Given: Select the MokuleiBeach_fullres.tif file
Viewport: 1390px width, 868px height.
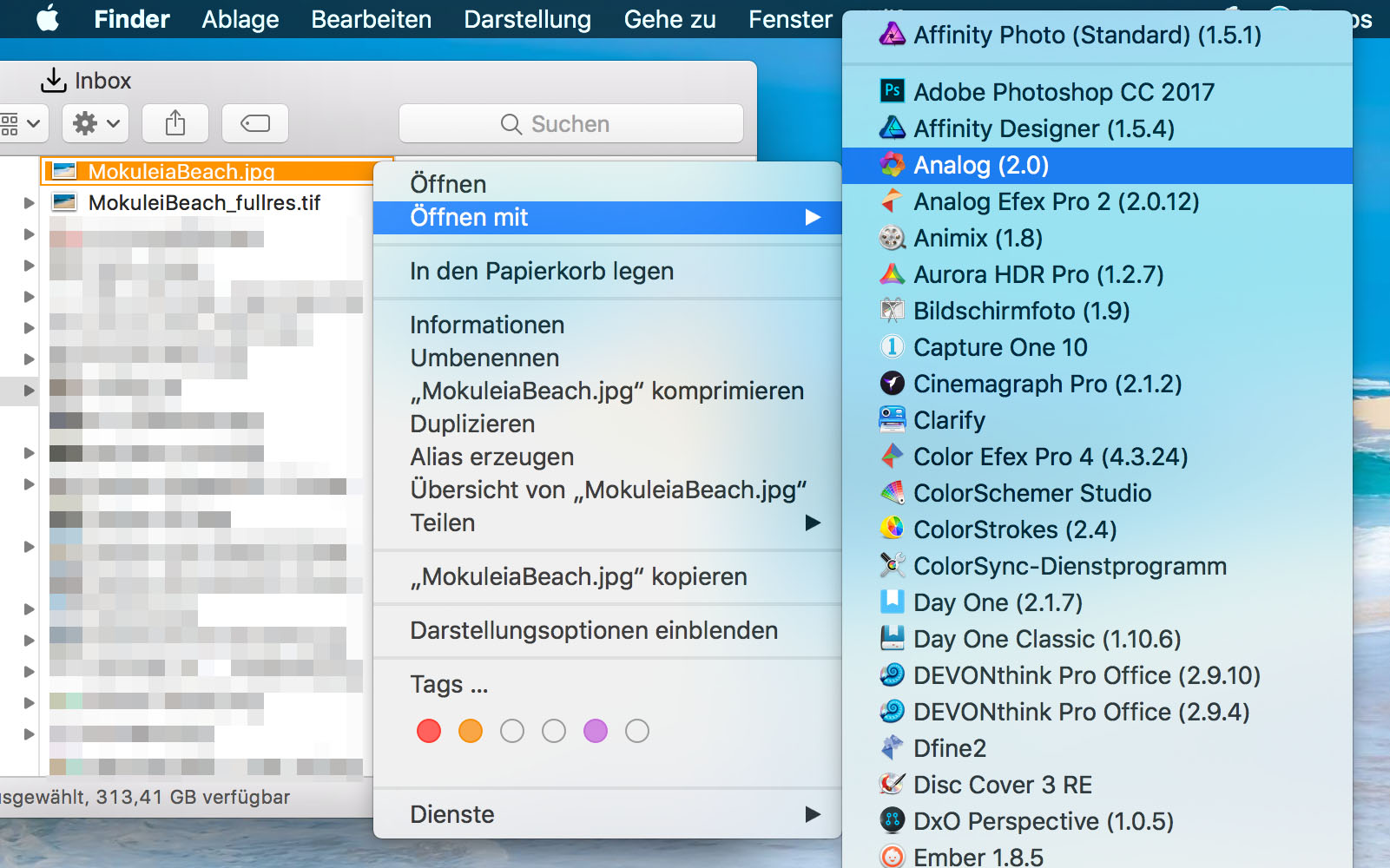Looking at the screenshot, I should click(204, 203).
